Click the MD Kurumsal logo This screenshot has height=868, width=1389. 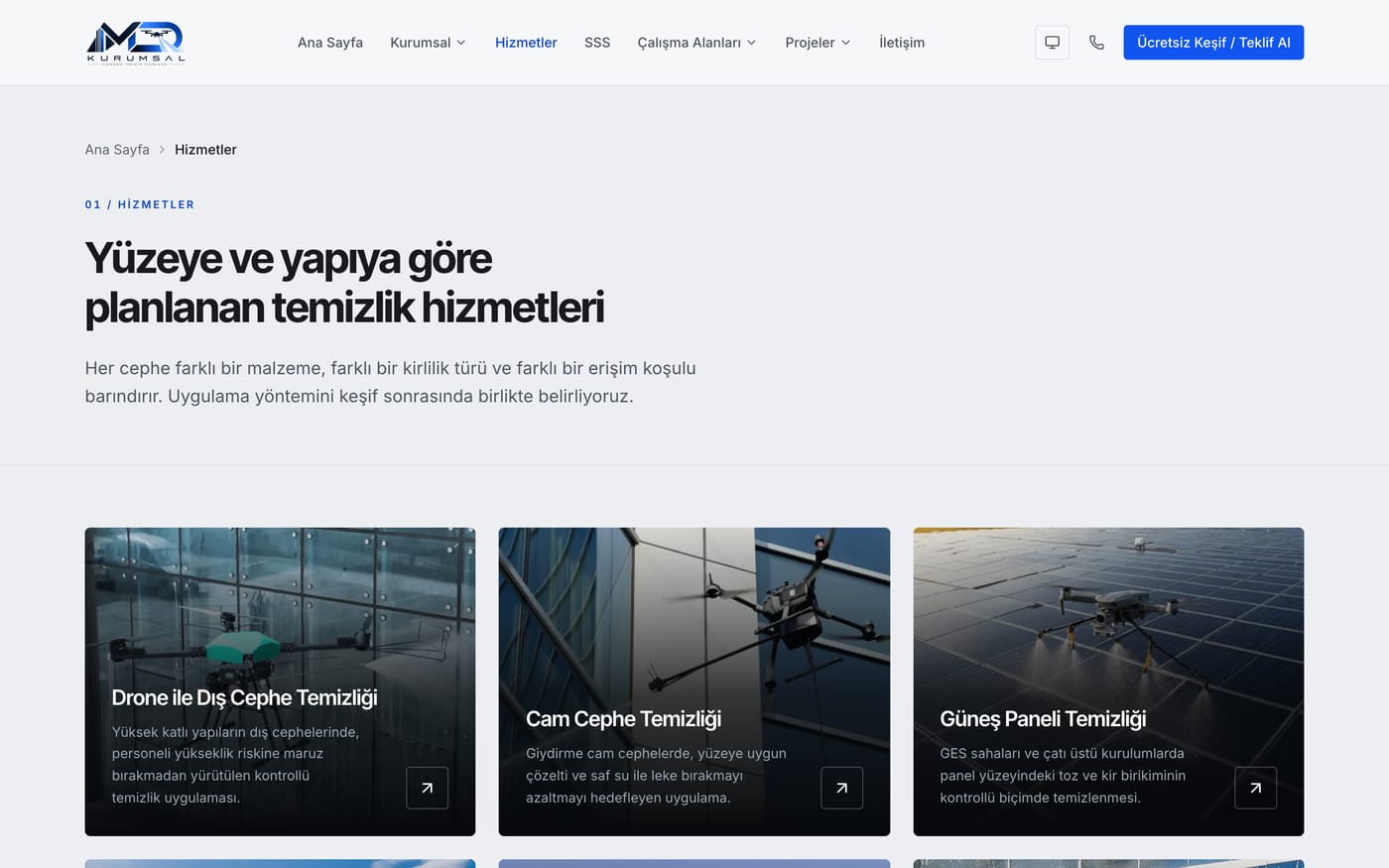[x=136, y=43]
